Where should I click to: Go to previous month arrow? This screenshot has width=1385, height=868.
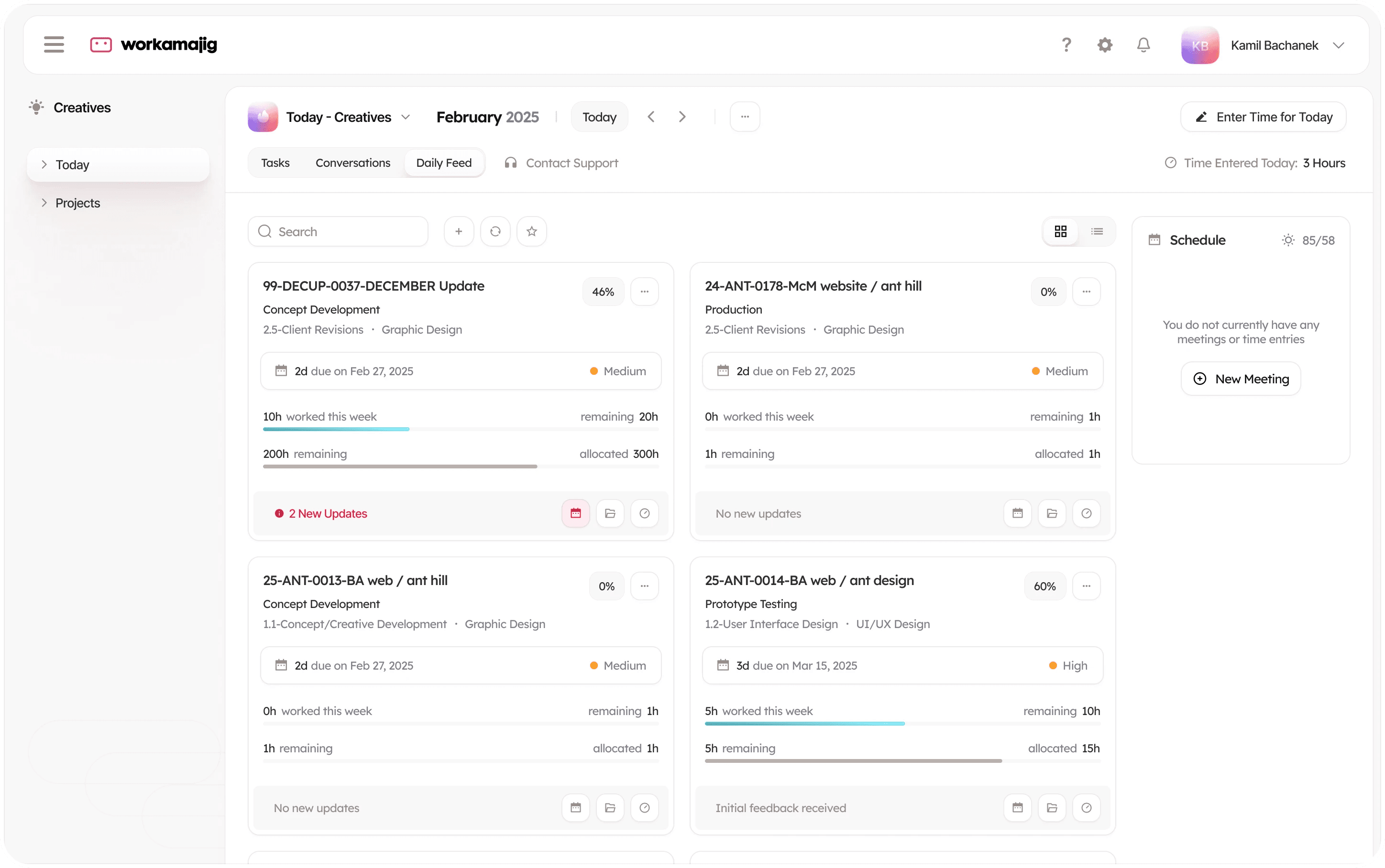[x=650, y=117]
